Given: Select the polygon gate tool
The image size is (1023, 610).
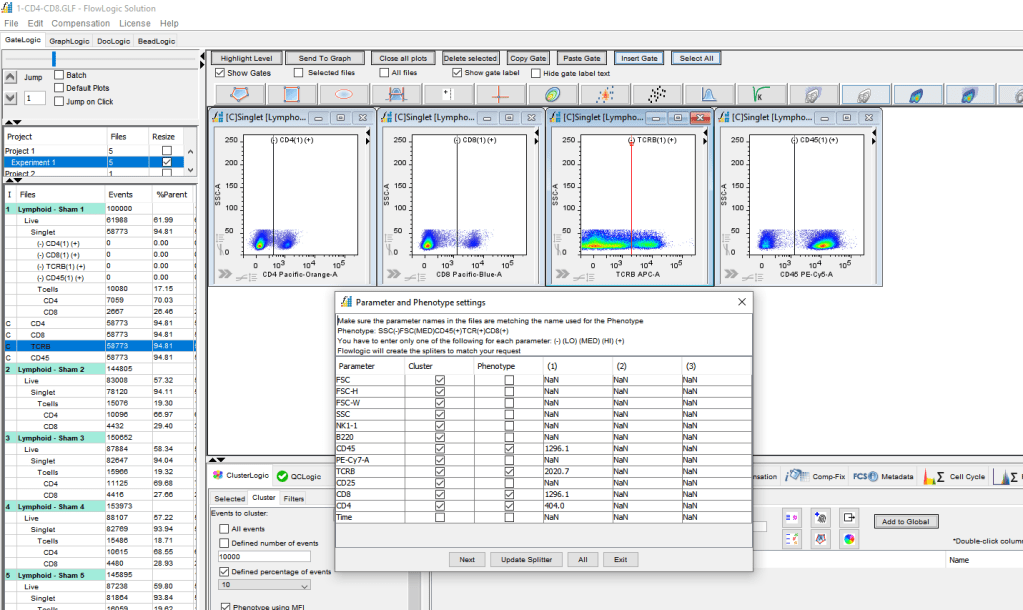Looking at the screenshot, I should (237, 93).
